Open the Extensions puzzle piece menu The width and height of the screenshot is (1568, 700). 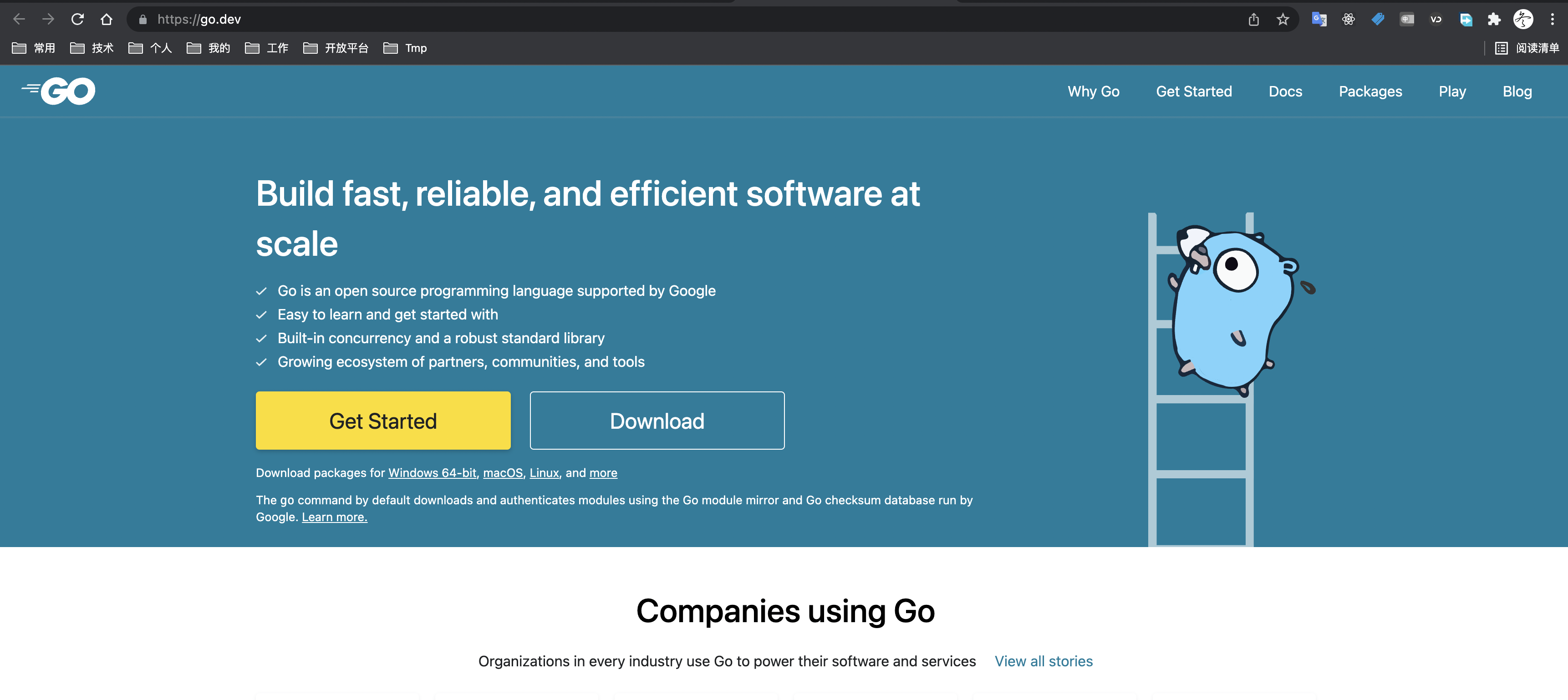1494,20
